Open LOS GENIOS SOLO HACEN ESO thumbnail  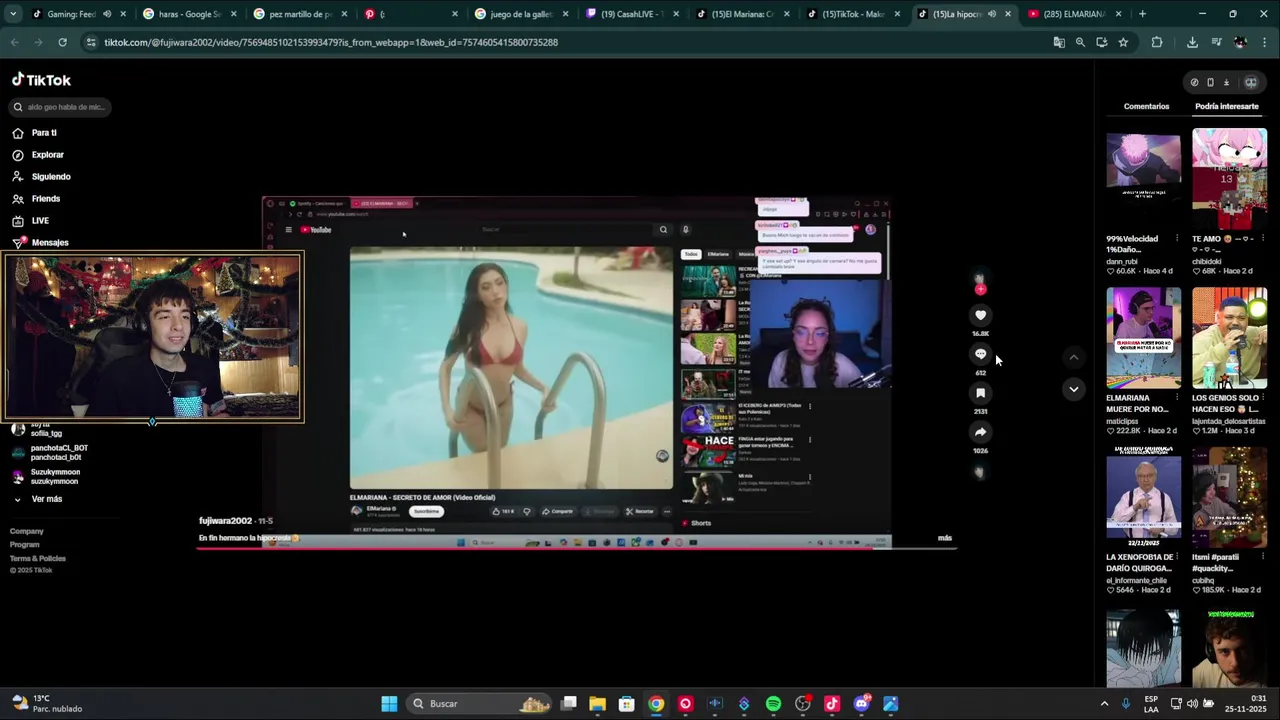[1229, 338]
